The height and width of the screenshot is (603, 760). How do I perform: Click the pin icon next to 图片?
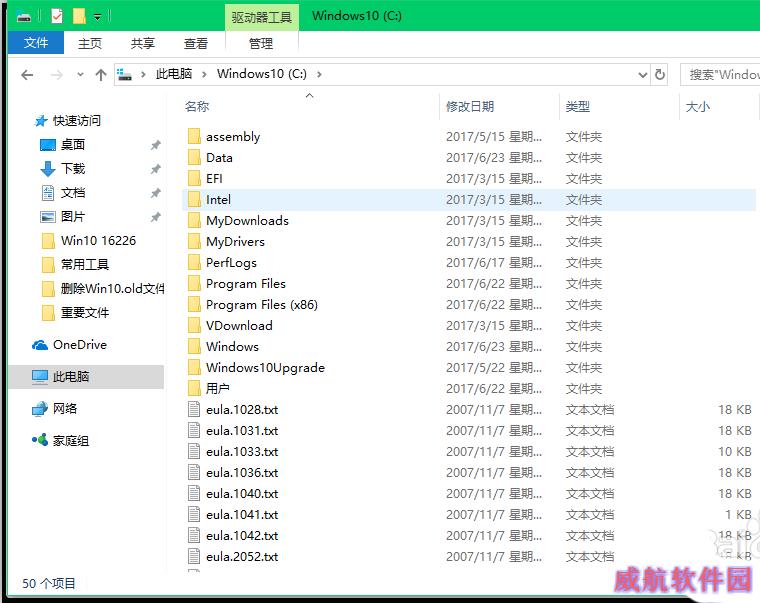point(156,217)
